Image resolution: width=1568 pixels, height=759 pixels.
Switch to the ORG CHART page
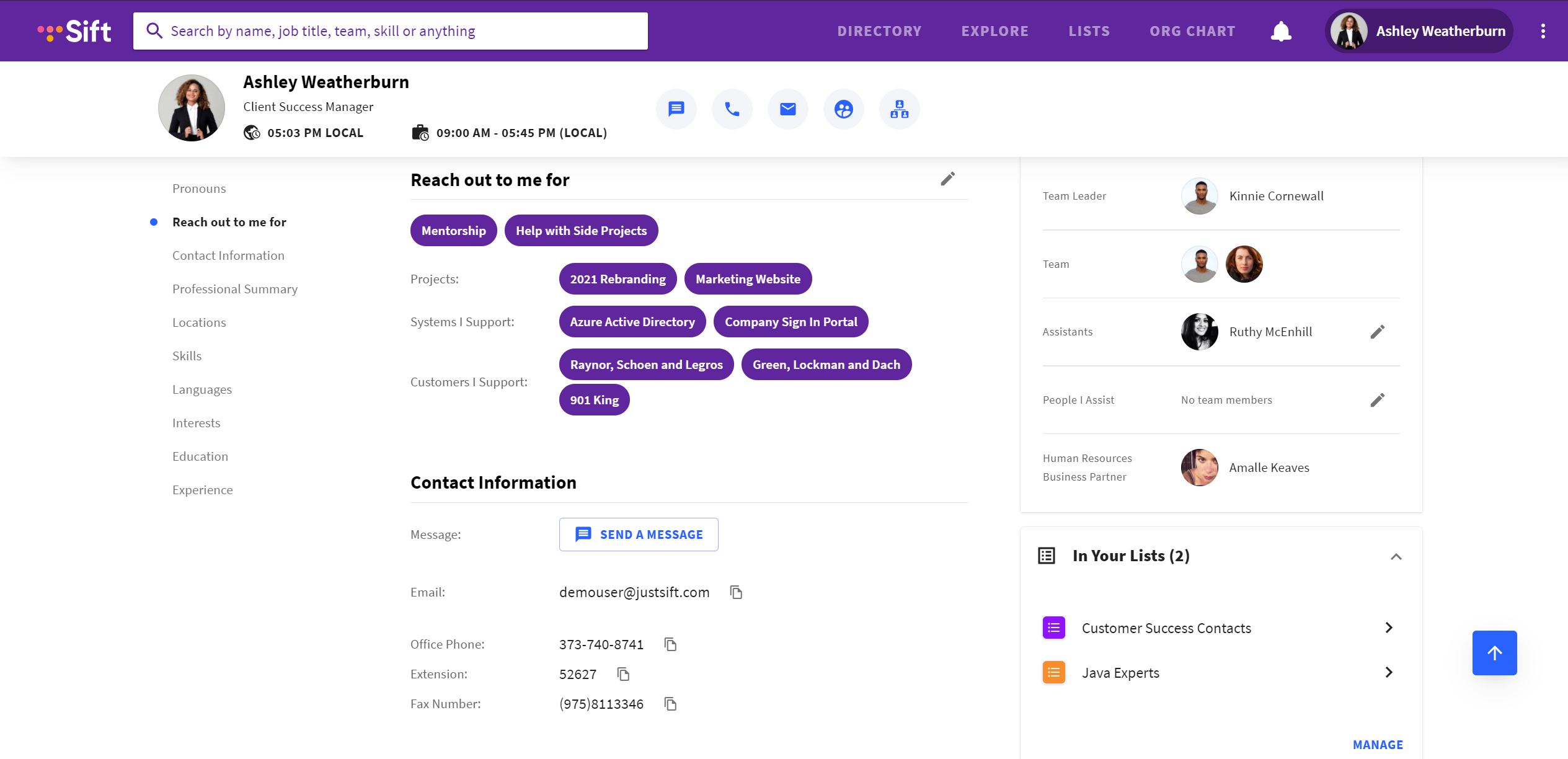pyautogui.click(x=1192, y=30)
